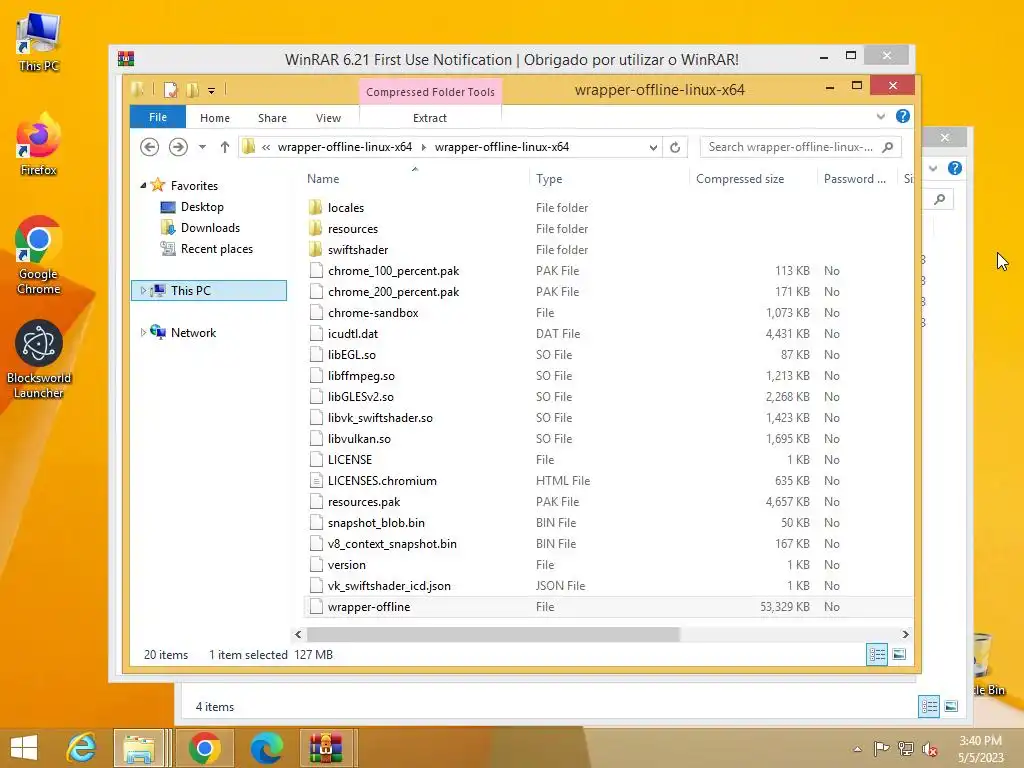The height and width of the screenshot is (768, 1024).
Task: Open File Explorer taskbar button
Action: (139, 748)
